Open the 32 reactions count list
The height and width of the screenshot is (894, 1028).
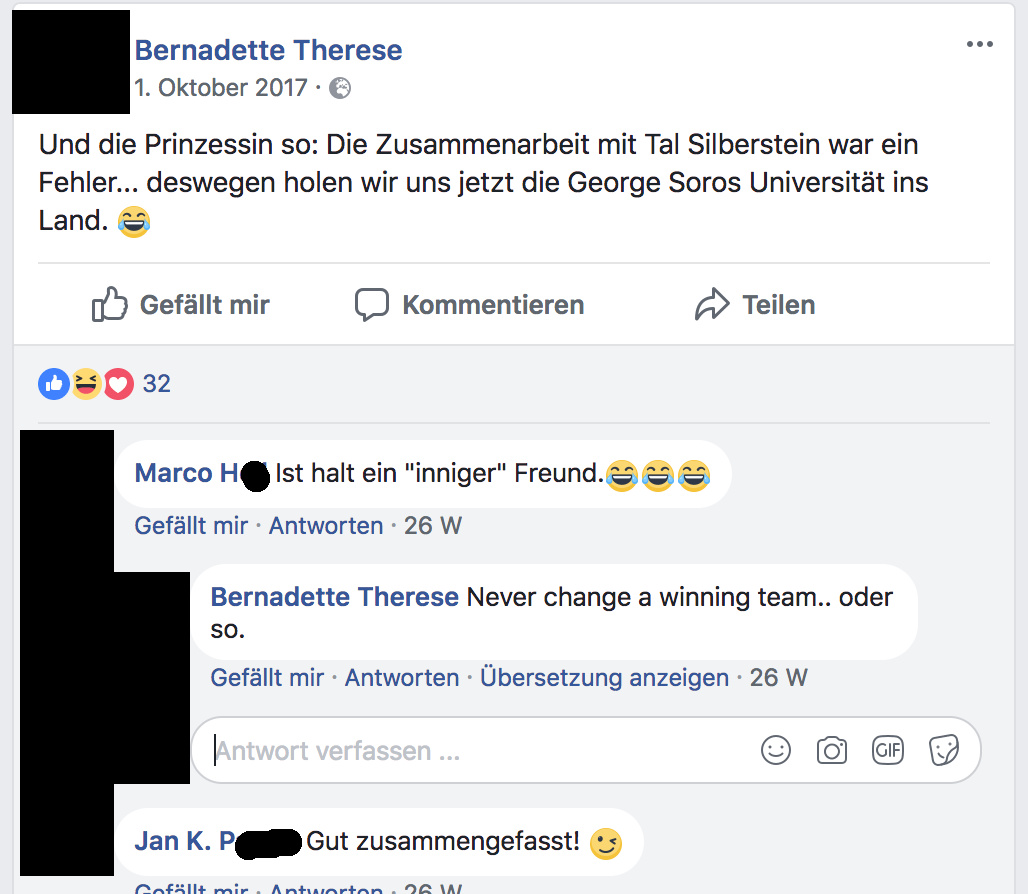pos(157,383)
